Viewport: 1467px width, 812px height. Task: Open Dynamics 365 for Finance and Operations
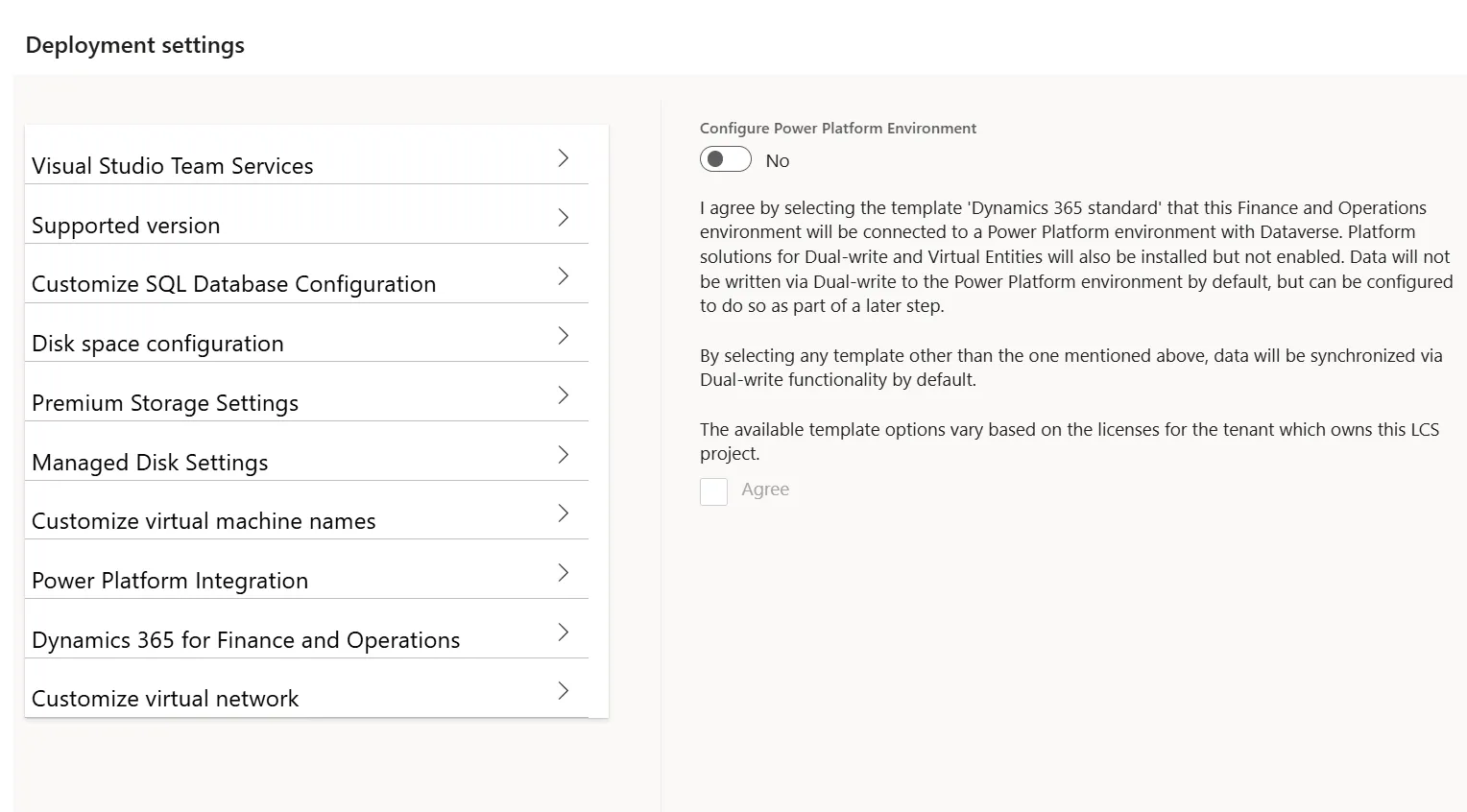[x=306, y=630]
